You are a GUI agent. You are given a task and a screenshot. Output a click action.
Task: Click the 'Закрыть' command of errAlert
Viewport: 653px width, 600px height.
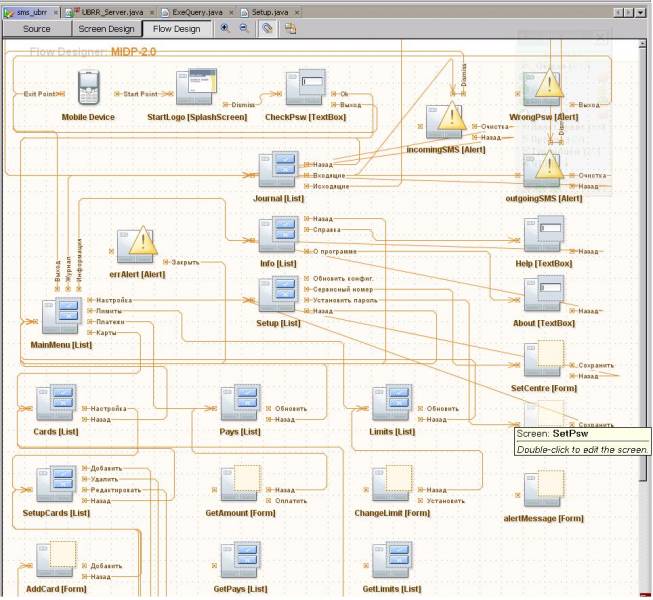click(x=185, y=262)
